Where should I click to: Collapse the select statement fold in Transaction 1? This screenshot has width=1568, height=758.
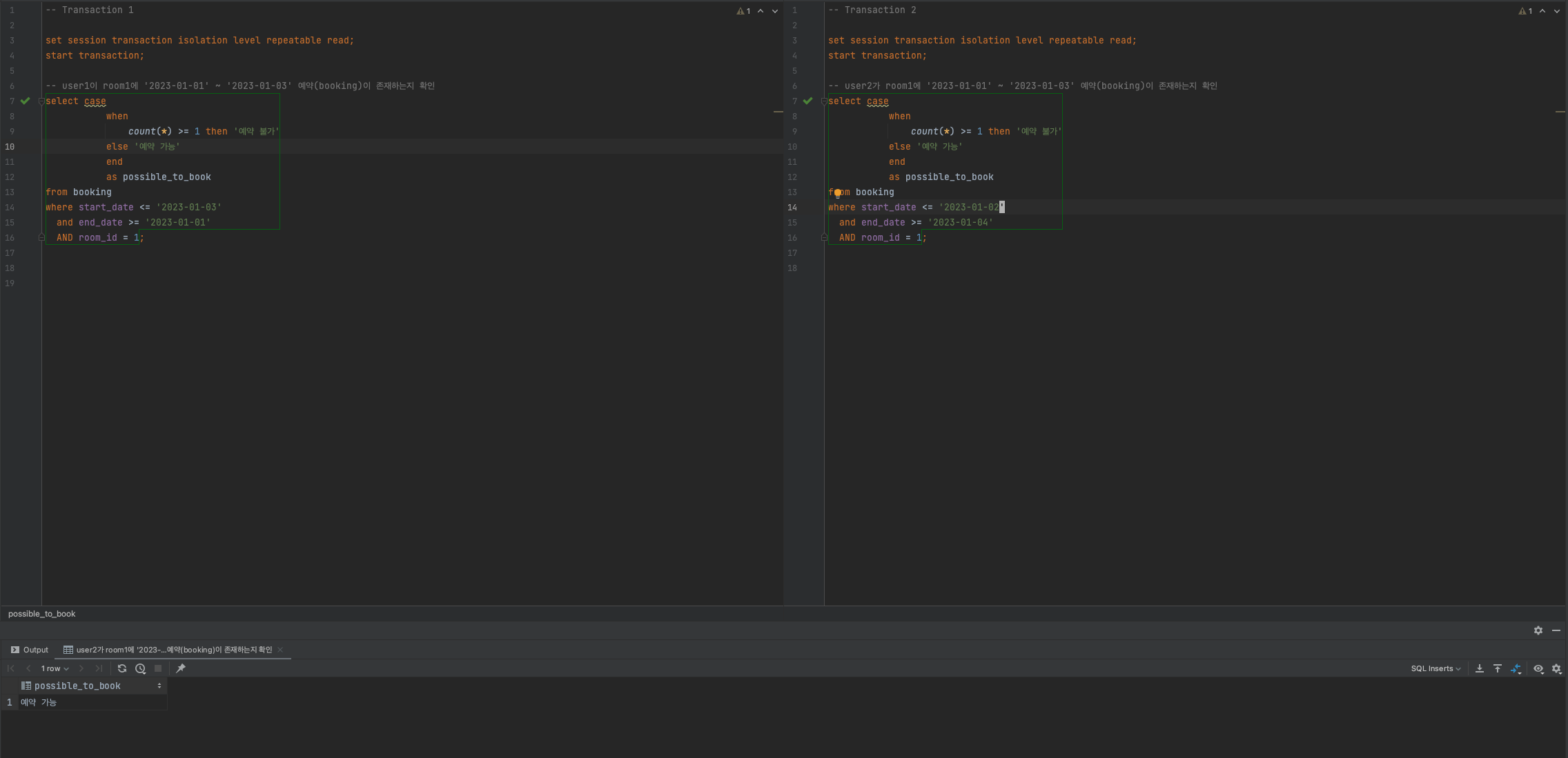point(42,101)
